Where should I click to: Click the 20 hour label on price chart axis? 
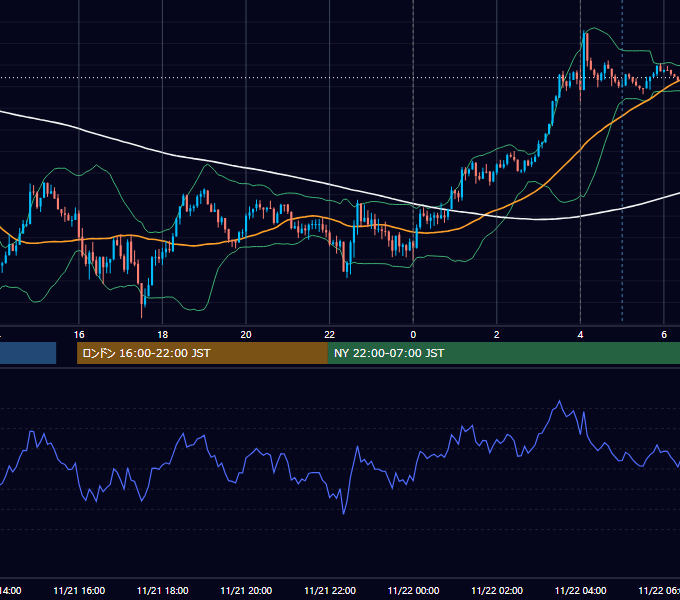coord(246,335)
